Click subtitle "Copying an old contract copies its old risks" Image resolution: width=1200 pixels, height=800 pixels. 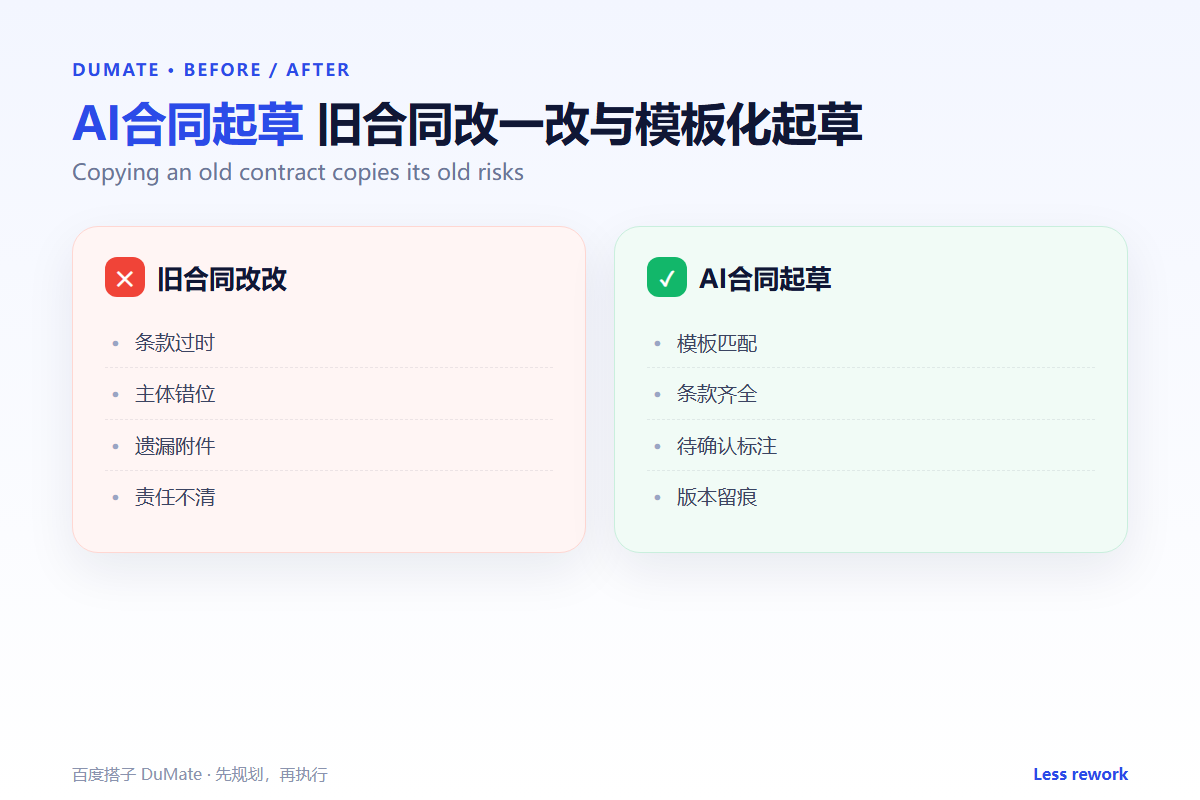[x=298, y=172]
